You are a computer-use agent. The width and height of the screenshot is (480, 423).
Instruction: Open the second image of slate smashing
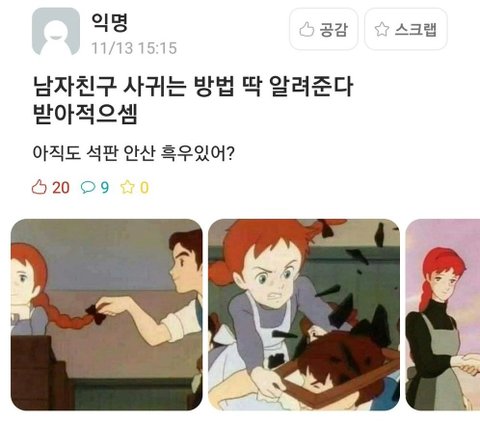(304, 315)
